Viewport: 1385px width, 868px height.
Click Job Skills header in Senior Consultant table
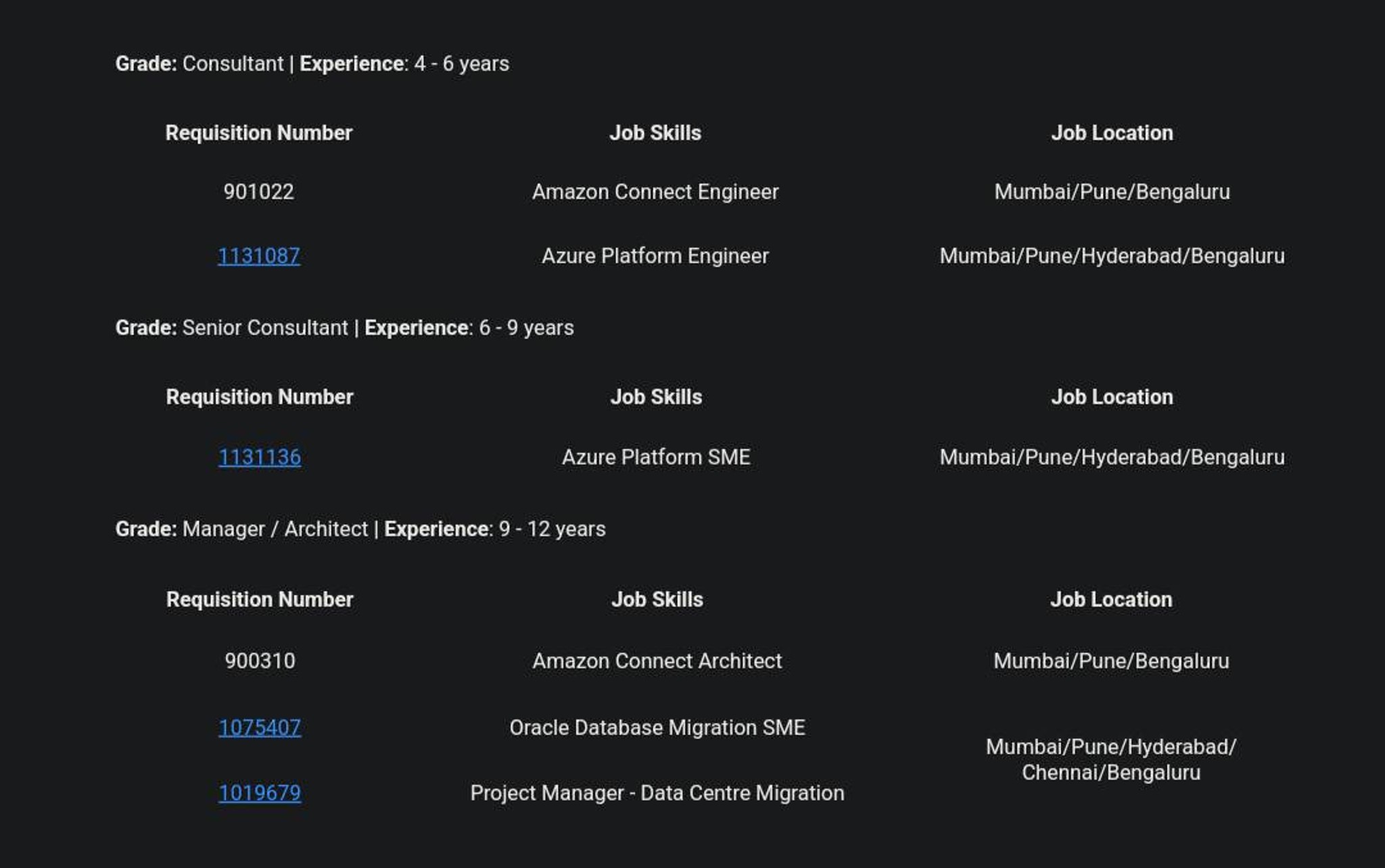click(656, 397)
